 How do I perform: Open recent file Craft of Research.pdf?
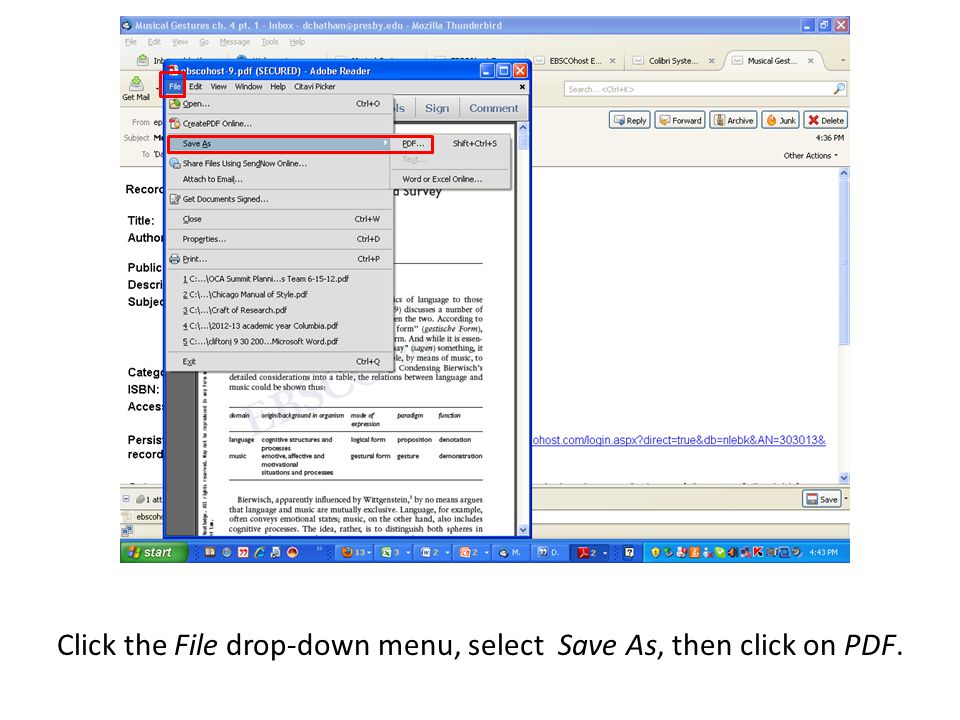(280, 310)
